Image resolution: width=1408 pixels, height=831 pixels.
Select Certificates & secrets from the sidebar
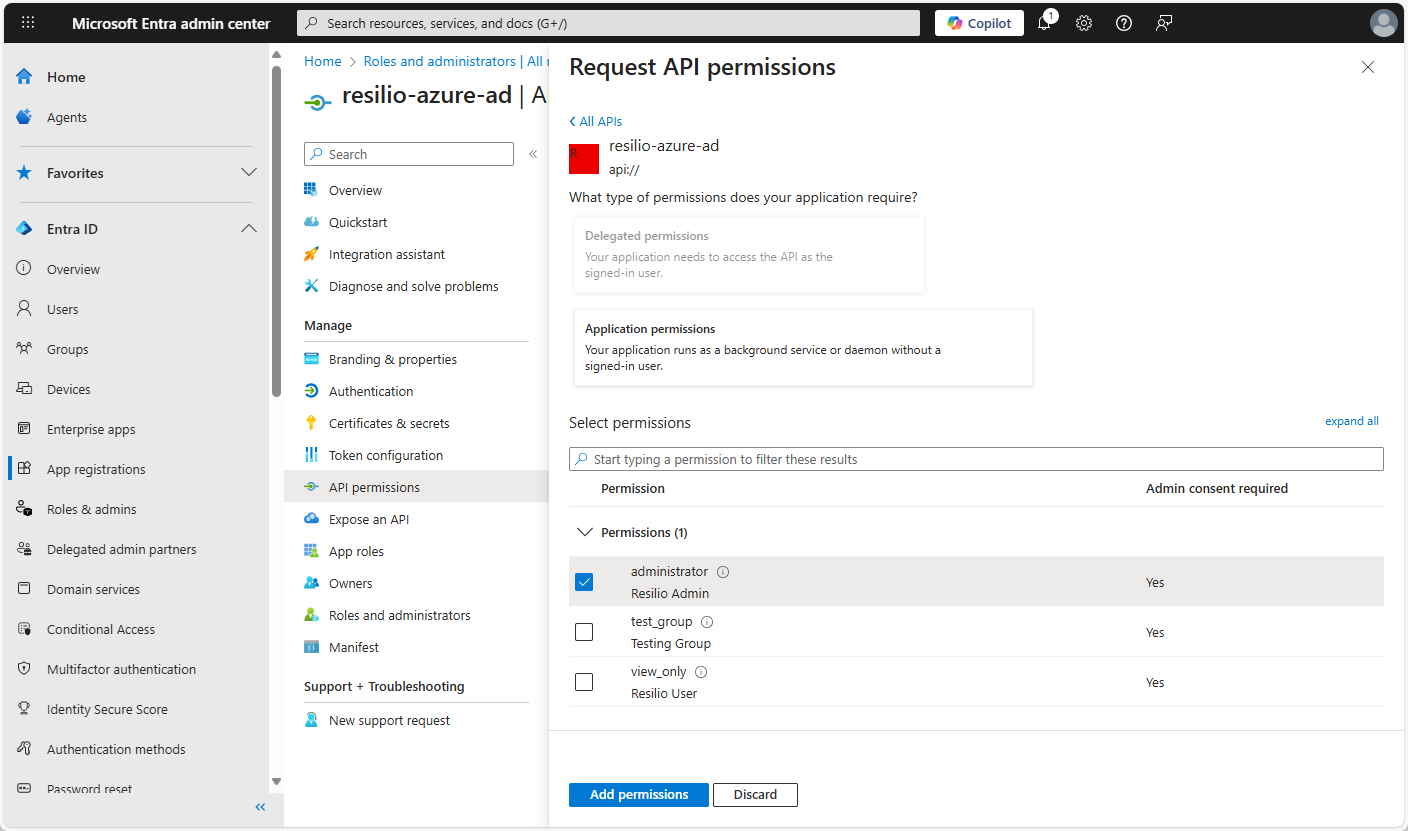click(x=389, y=422)
